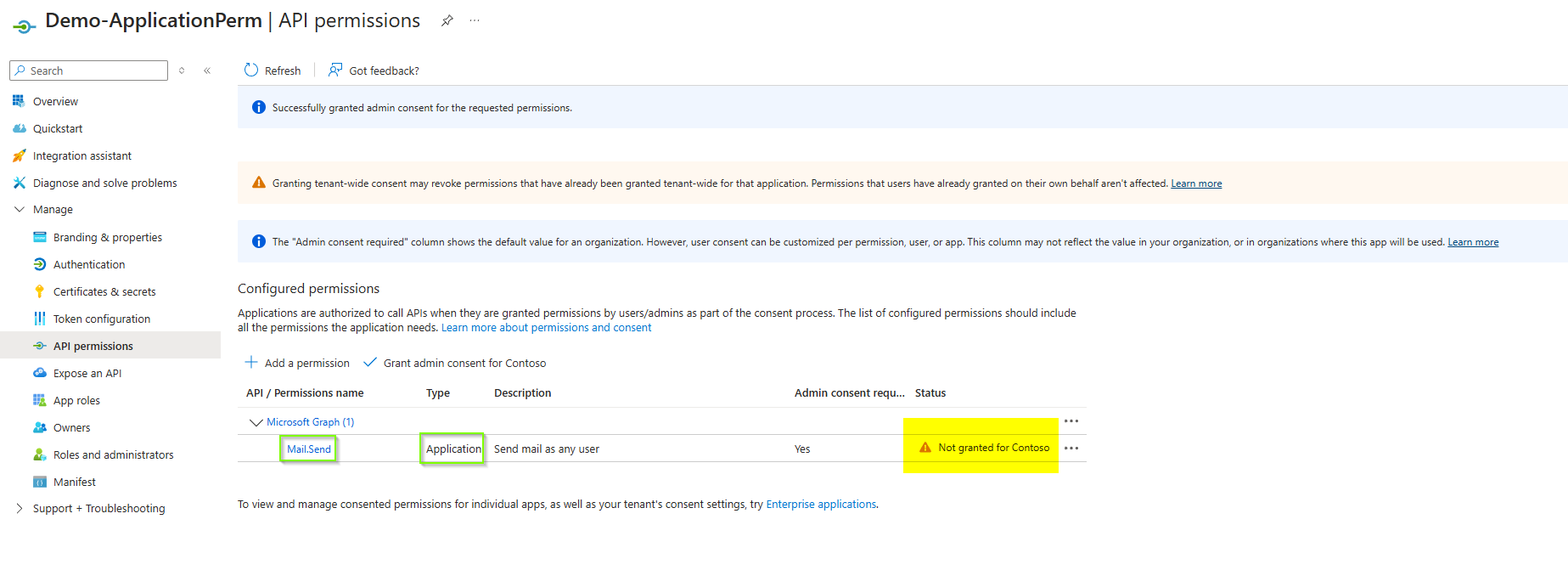Click the Certificates & secrets key icon
Image resolution: width=1568 pixels, height=570 pixels.
(40, 291)
